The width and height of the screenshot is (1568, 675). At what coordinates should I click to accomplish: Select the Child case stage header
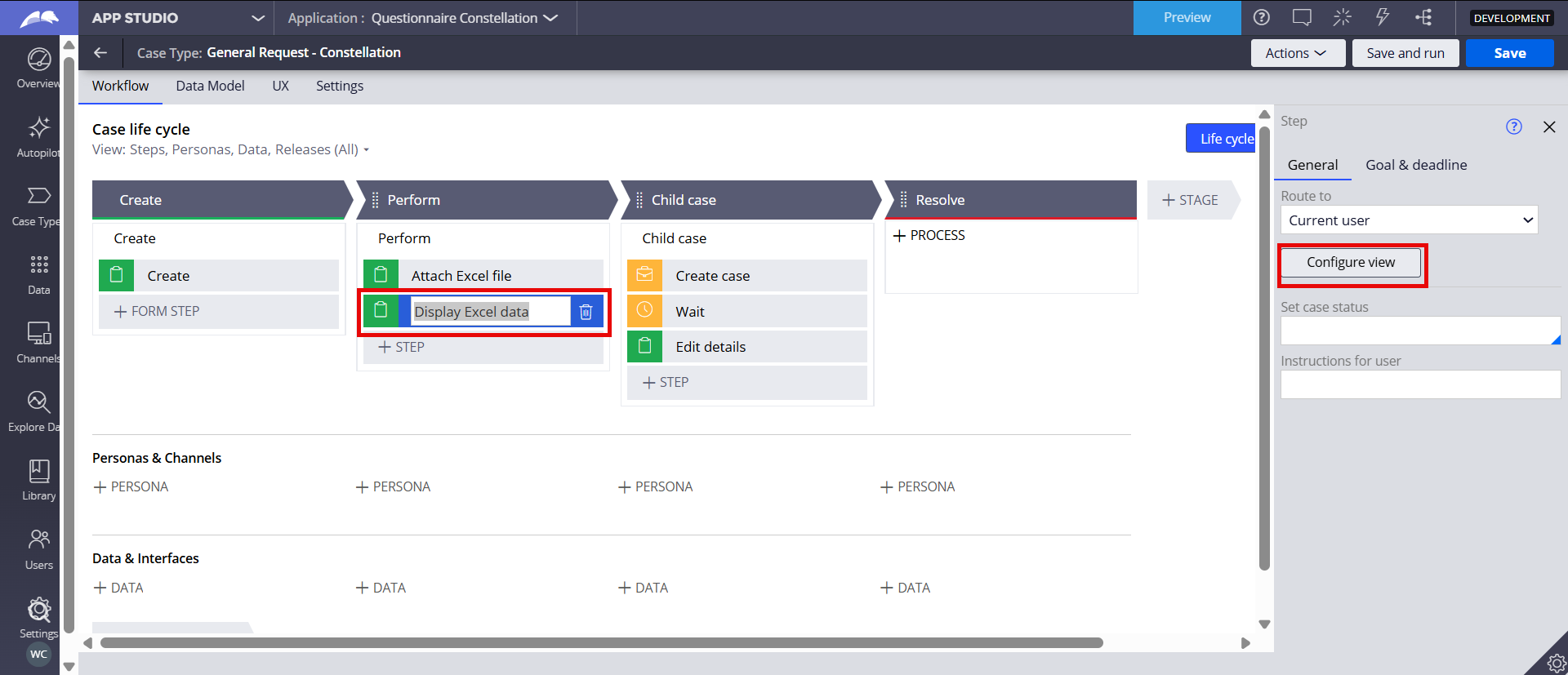click(750, 200)
